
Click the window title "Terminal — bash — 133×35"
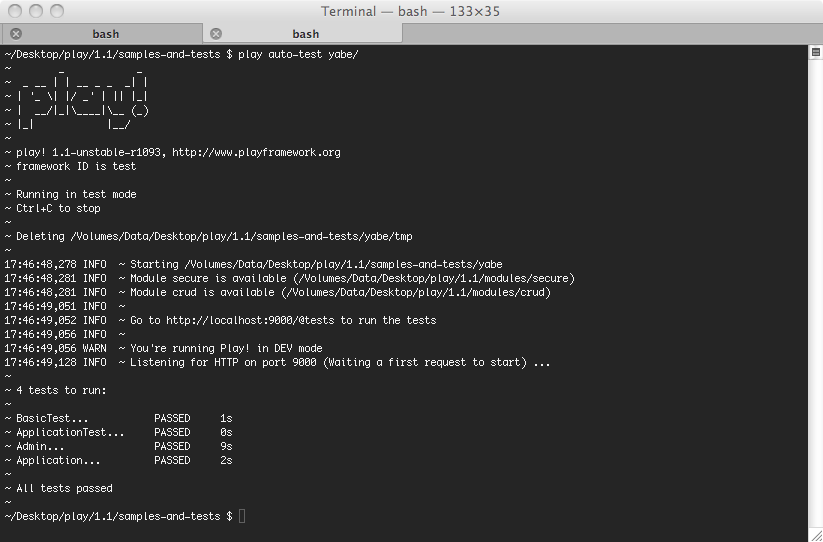pyautogui.click(x=411, y=11)
